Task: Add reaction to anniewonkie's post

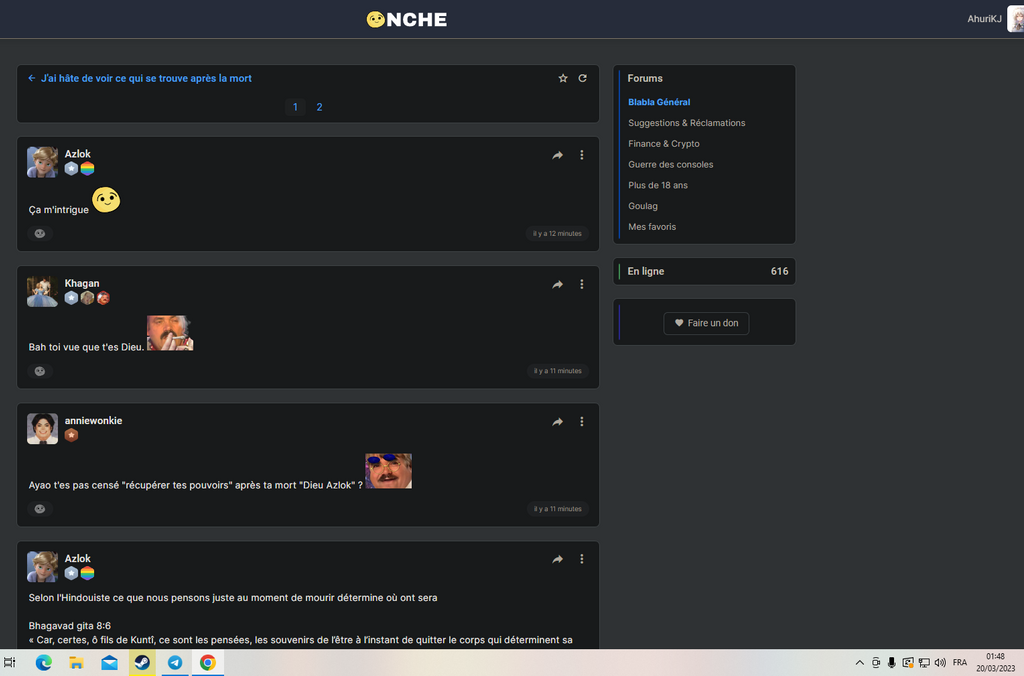Action: tap(40, 509)
